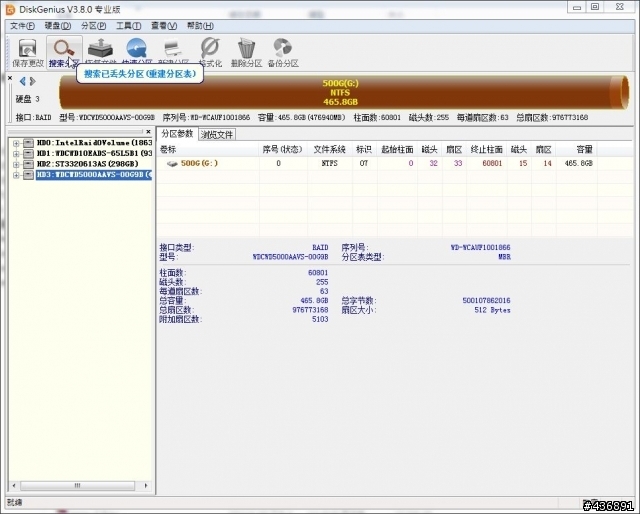The width and height of the screenshot is (640, 514).
Task: Click serial number WD-WCAUF1001866 in details
Action: point(480,247)
